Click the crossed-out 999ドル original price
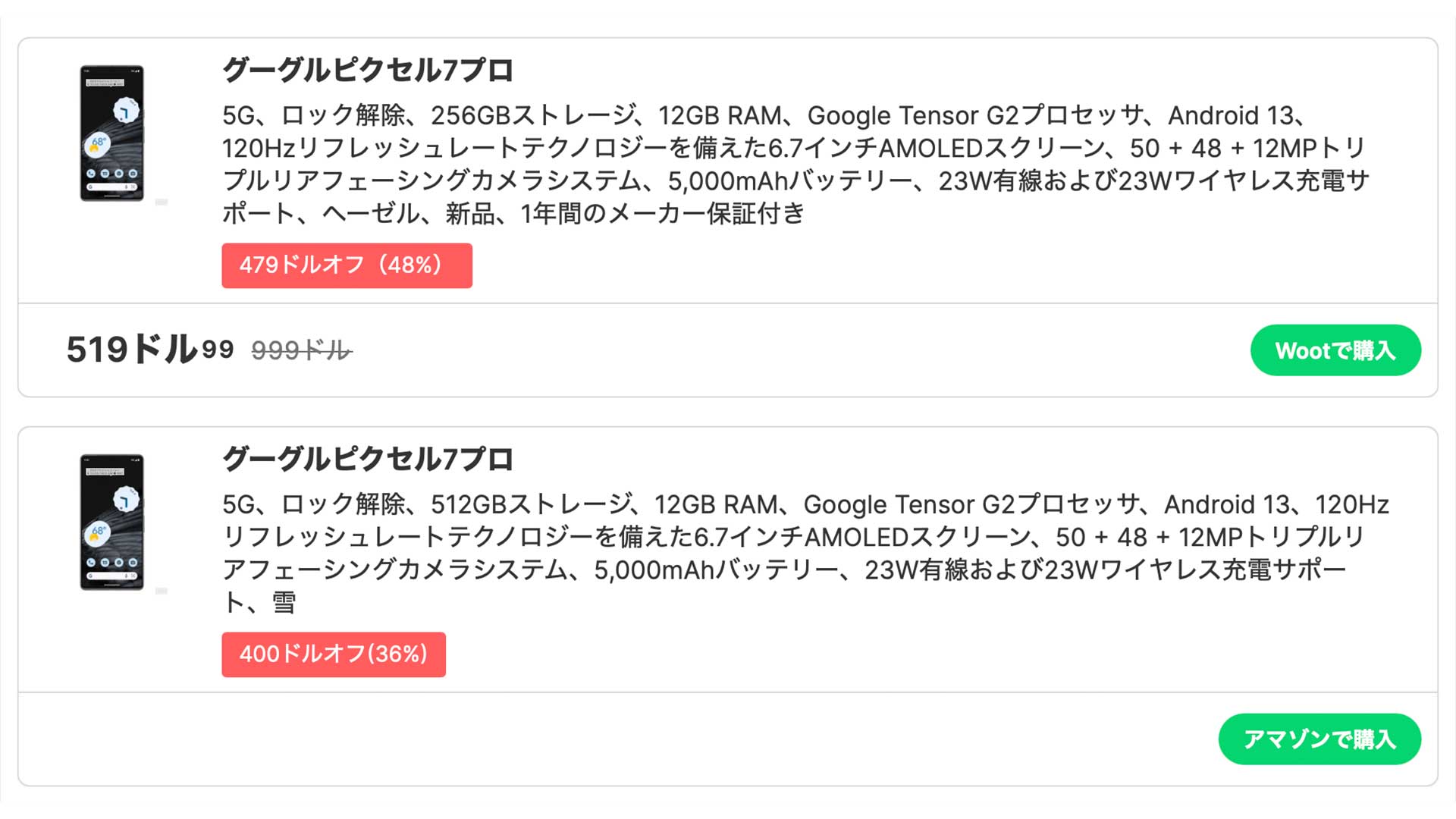 [301, 350]
